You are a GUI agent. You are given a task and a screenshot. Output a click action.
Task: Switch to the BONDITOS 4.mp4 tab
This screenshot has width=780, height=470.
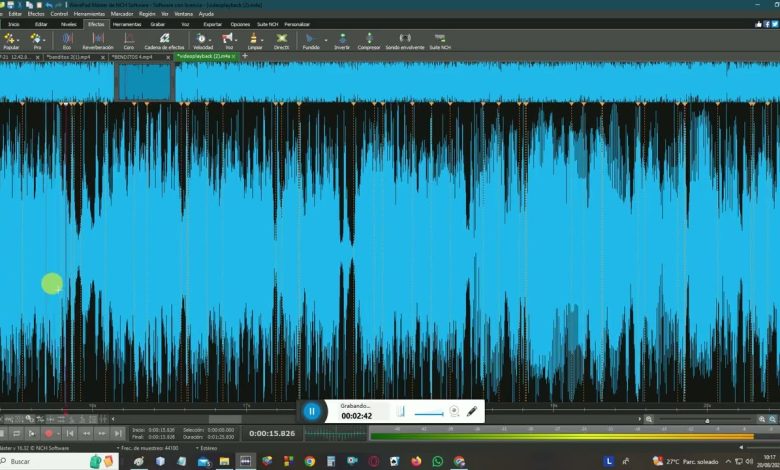(x=132, y=57)
